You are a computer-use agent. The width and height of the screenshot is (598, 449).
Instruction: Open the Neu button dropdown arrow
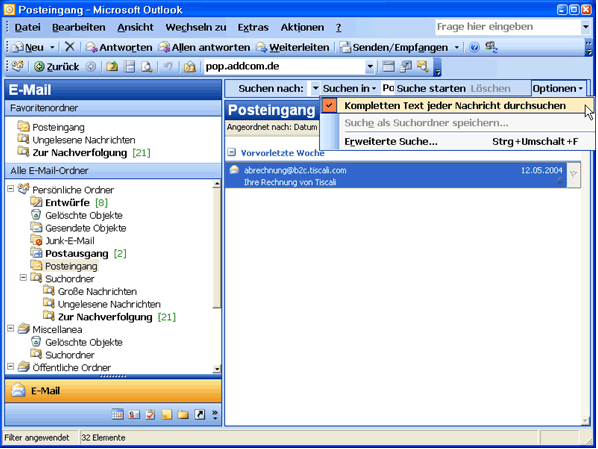[x=52, y=47]
